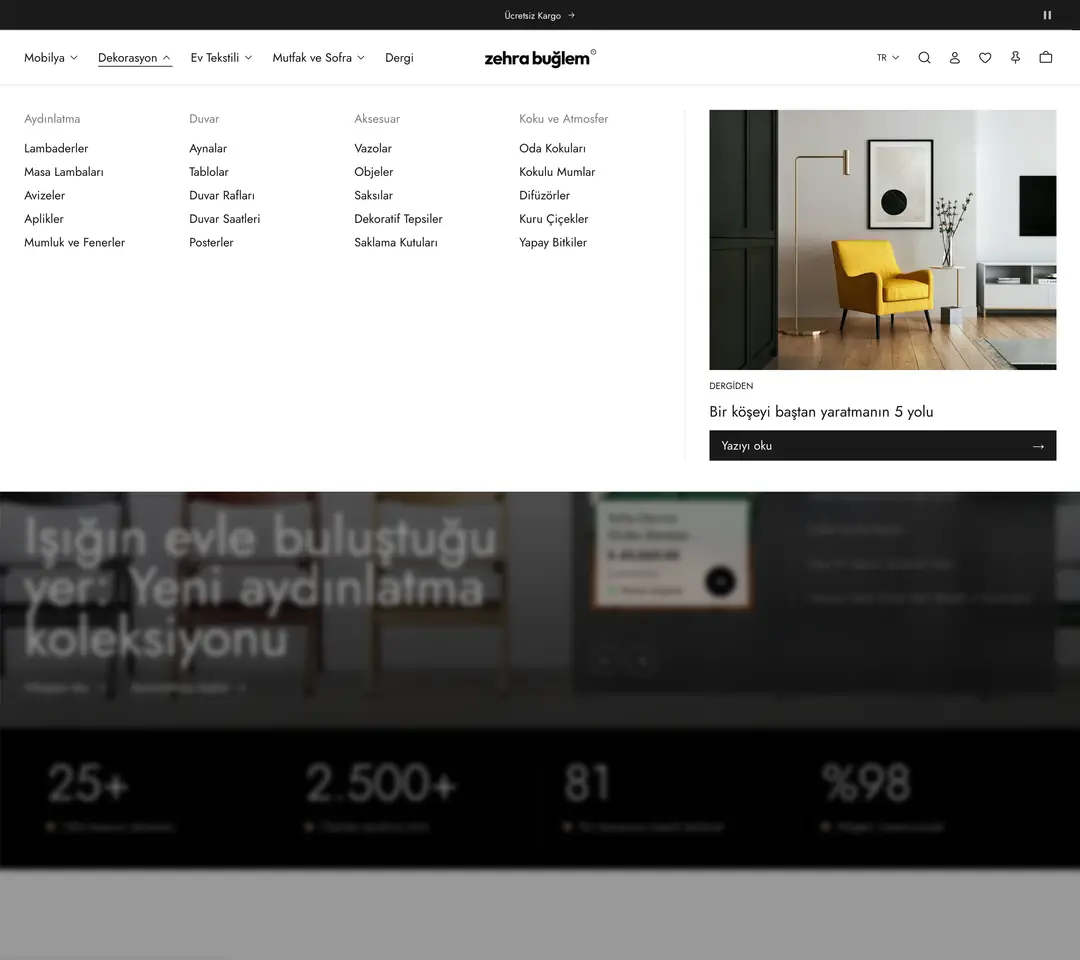Go to Difüzörler category
Screen dimensions: 1080x960
point(545,196)
